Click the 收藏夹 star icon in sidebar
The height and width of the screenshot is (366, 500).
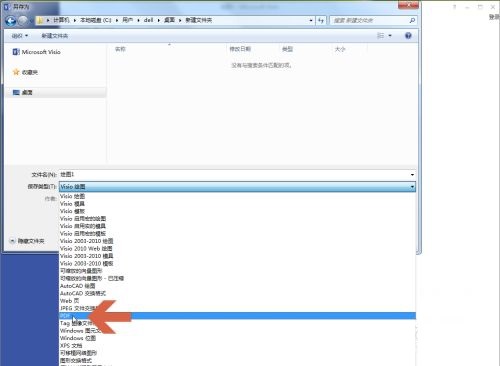[16, 72]
